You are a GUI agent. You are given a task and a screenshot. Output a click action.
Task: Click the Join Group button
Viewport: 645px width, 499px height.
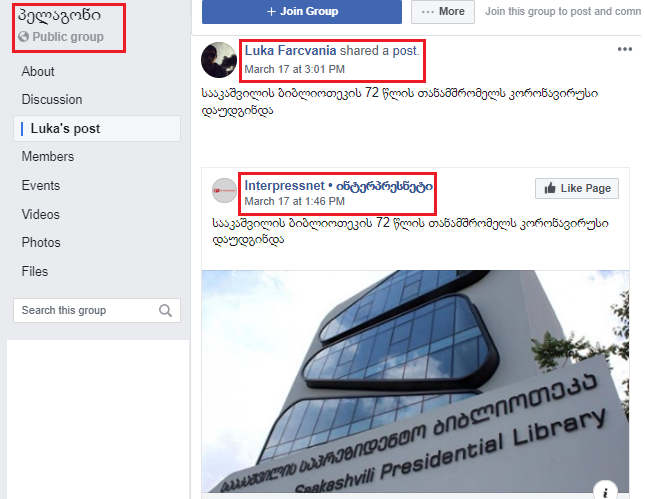pyautogui.click(x=302, y=12)
